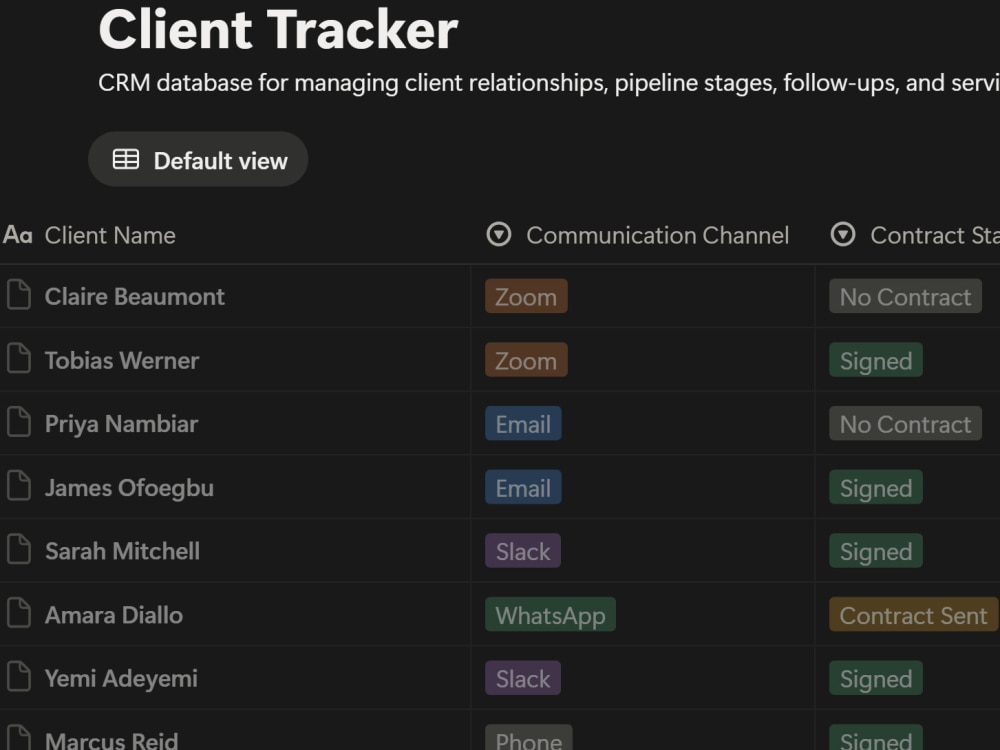Open the Sarah Mitchell client page
Screen dimensions: 1000x750
coord(122,551)
